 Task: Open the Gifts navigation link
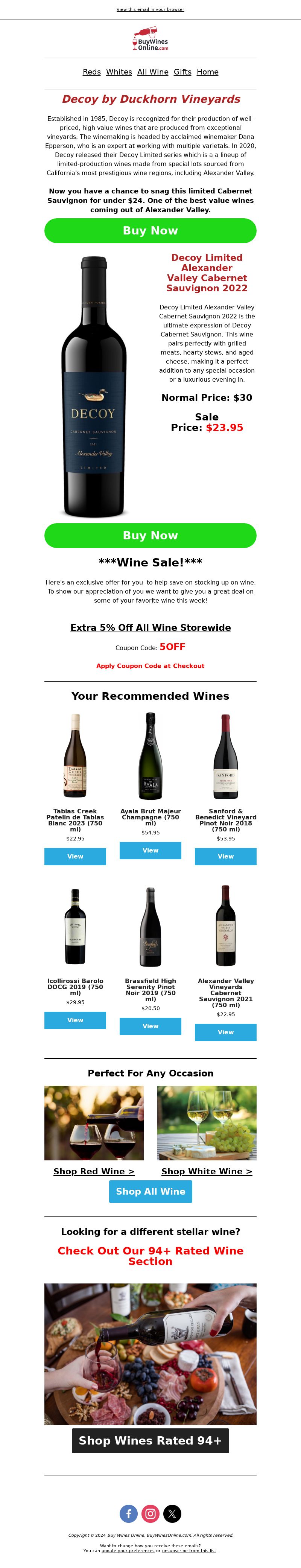182,72
